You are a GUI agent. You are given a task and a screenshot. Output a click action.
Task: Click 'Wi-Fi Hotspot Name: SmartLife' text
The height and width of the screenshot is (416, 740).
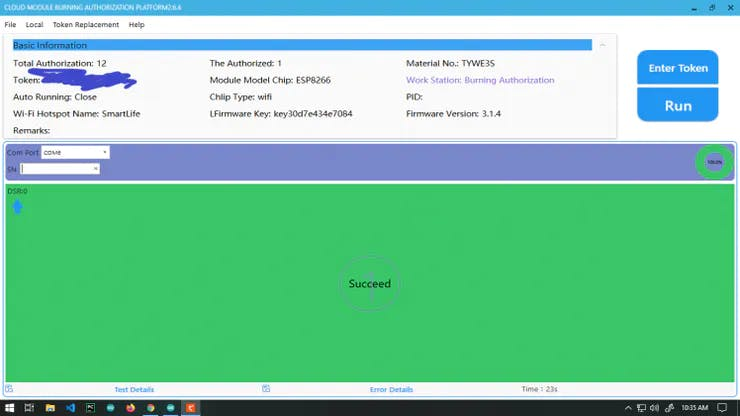tap(76, 114)
